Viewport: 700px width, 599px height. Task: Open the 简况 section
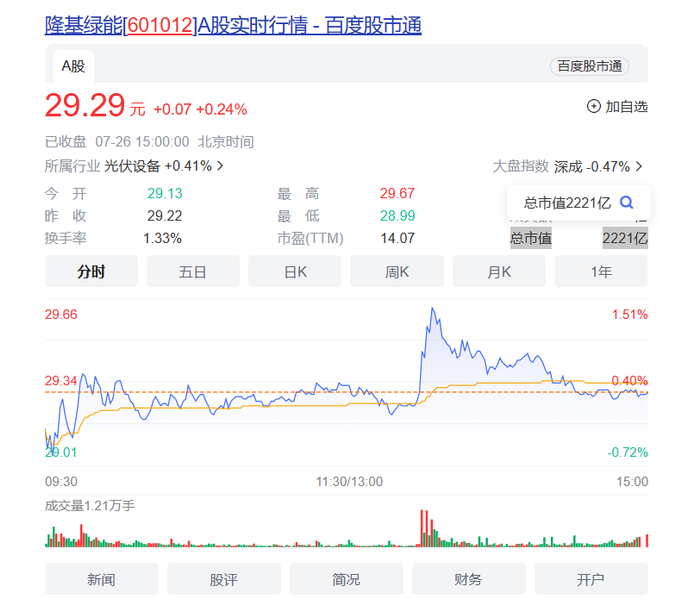(346, 579)
